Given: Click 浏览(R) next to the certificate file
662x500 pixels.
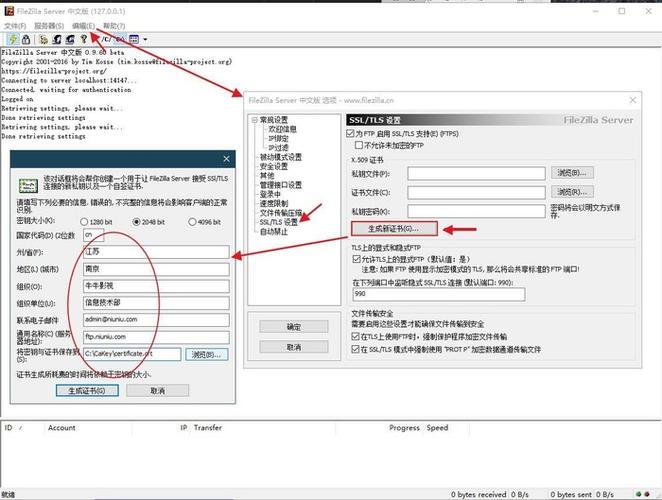Looking at the screenshot, I should click(x=572, y=192).
